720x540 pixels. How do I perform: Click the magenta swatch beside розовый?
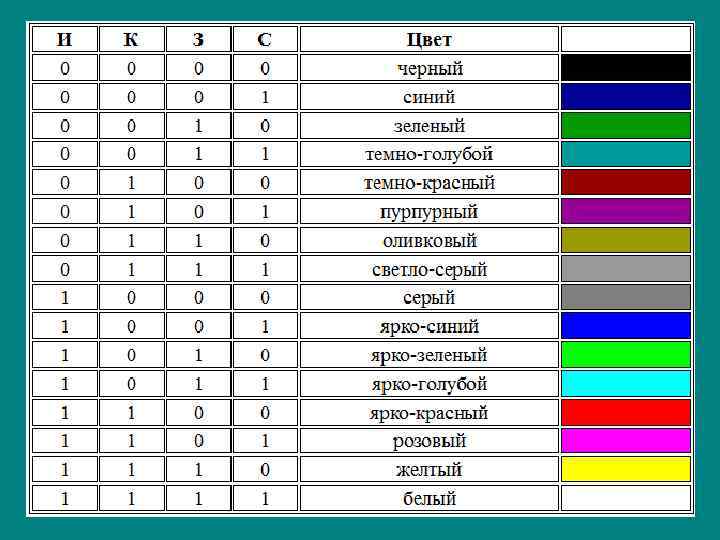tap(626, 441)
